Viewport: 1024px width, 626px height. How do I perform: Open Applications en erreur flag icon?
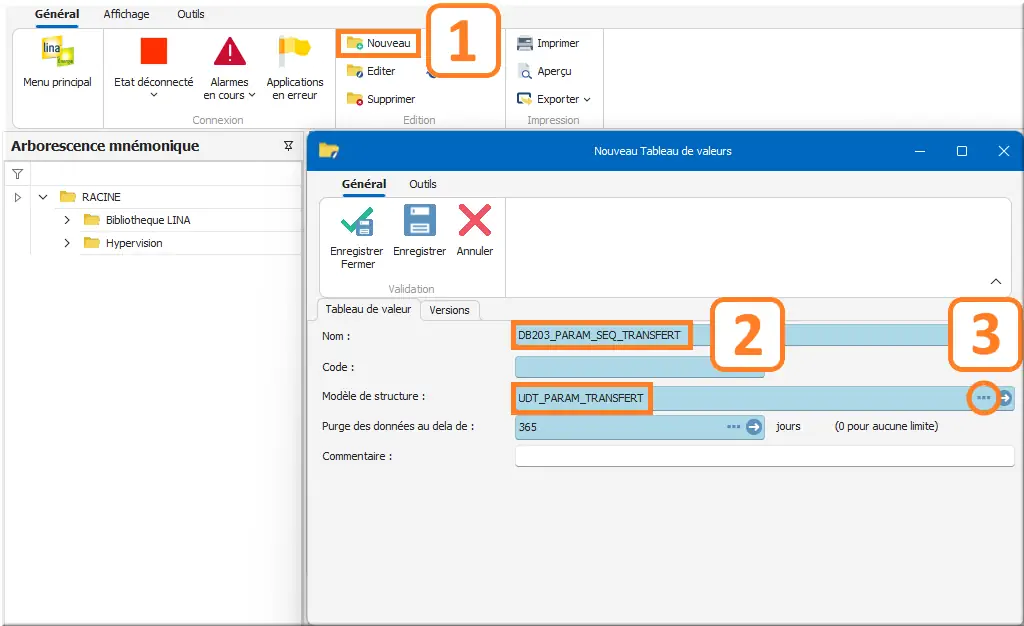click(295, 52)
